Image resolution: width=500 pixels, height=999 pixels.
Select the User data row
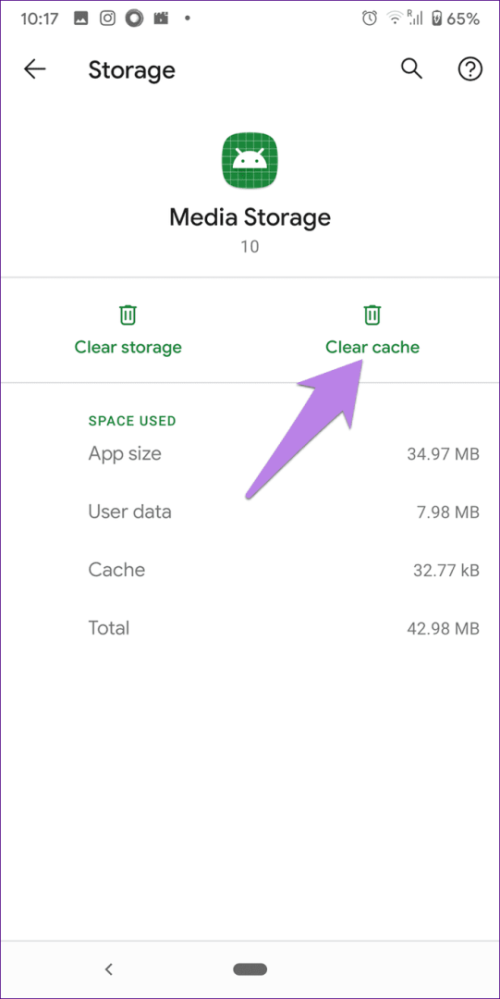coord(283,512)
